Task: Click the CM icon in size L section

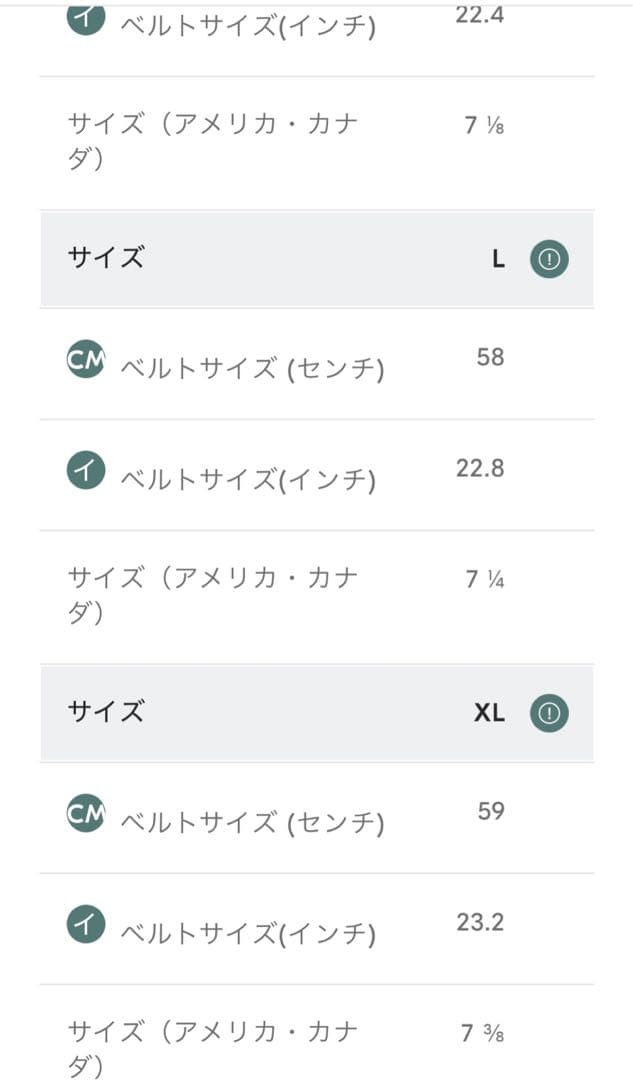Action: pyautogui.click(x=85, y=362)
